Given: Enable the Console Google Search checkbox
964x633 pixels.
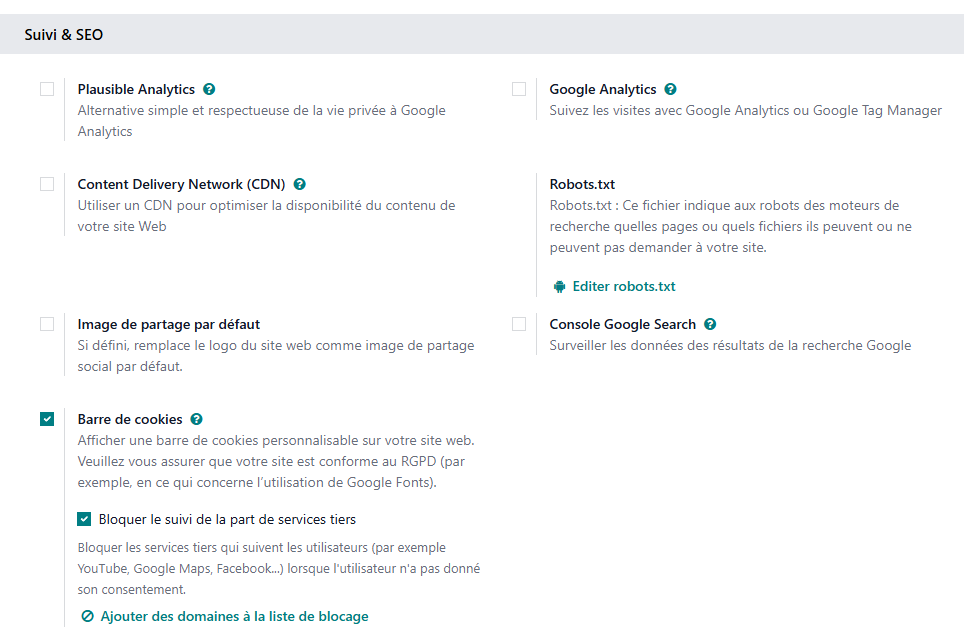Looking at the screenshot, I should [519, 324].
